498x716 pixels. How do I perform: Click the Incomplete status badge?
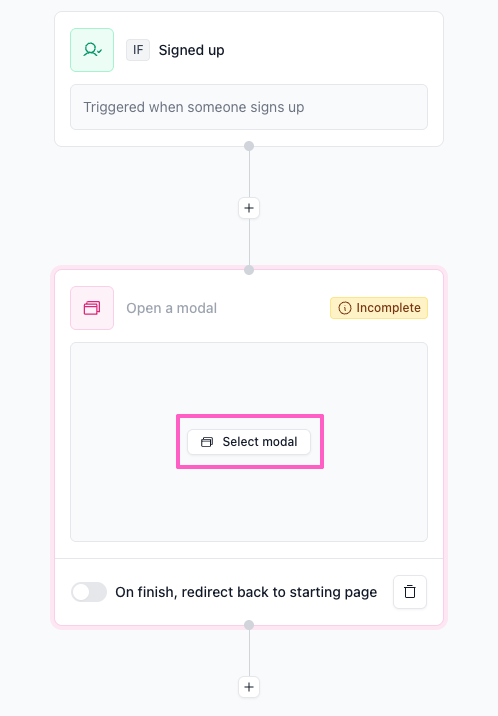[379, 308]
